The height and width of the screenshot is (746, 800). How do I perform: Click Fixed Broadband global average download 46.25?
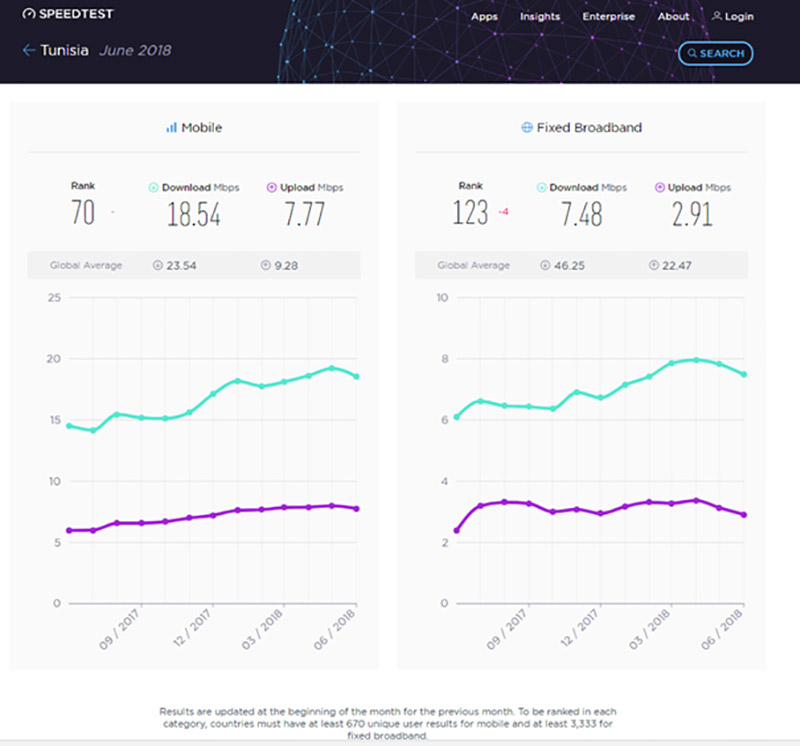569,266
